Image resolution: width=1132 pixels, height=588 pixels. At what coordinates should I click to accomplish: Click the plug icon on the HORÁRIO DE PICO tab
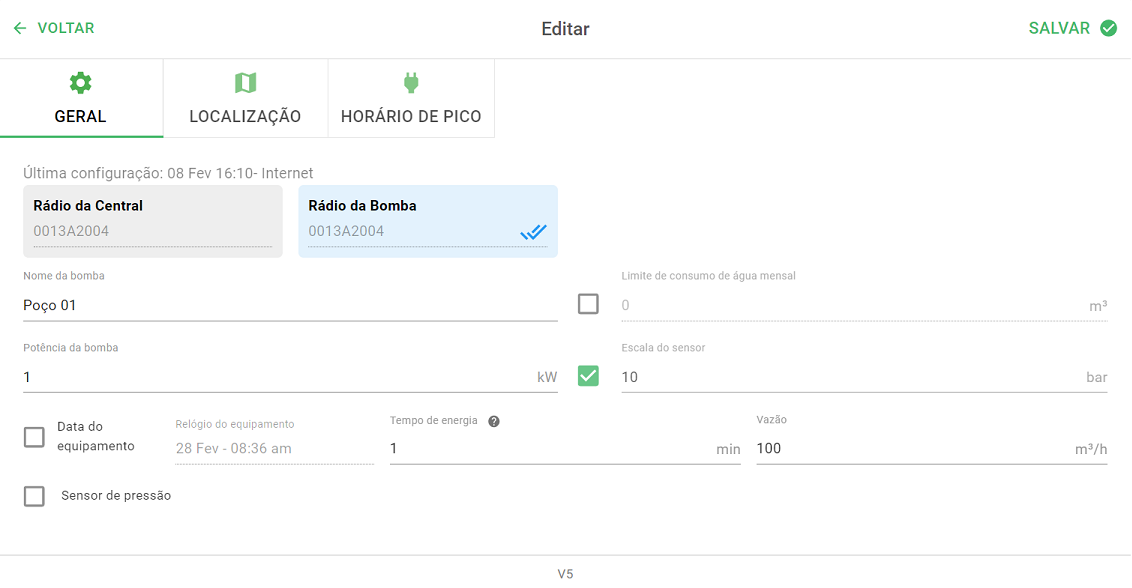pyautogui.click(x=411, y=83)
